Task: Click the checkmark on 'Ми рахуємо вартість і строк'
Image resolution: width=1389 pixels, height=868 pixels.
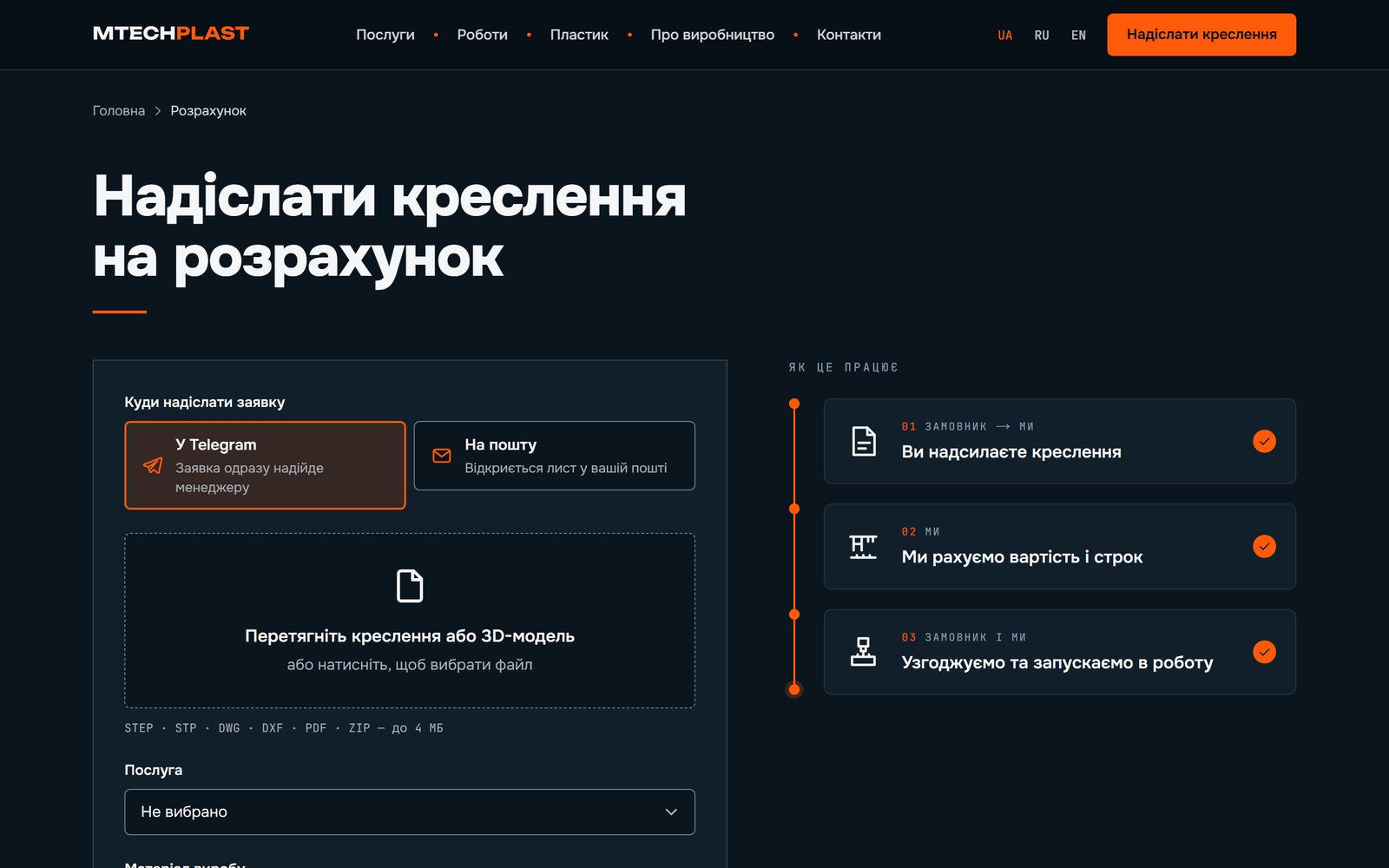Action: pyautogui.click(x=1265, y=547)
